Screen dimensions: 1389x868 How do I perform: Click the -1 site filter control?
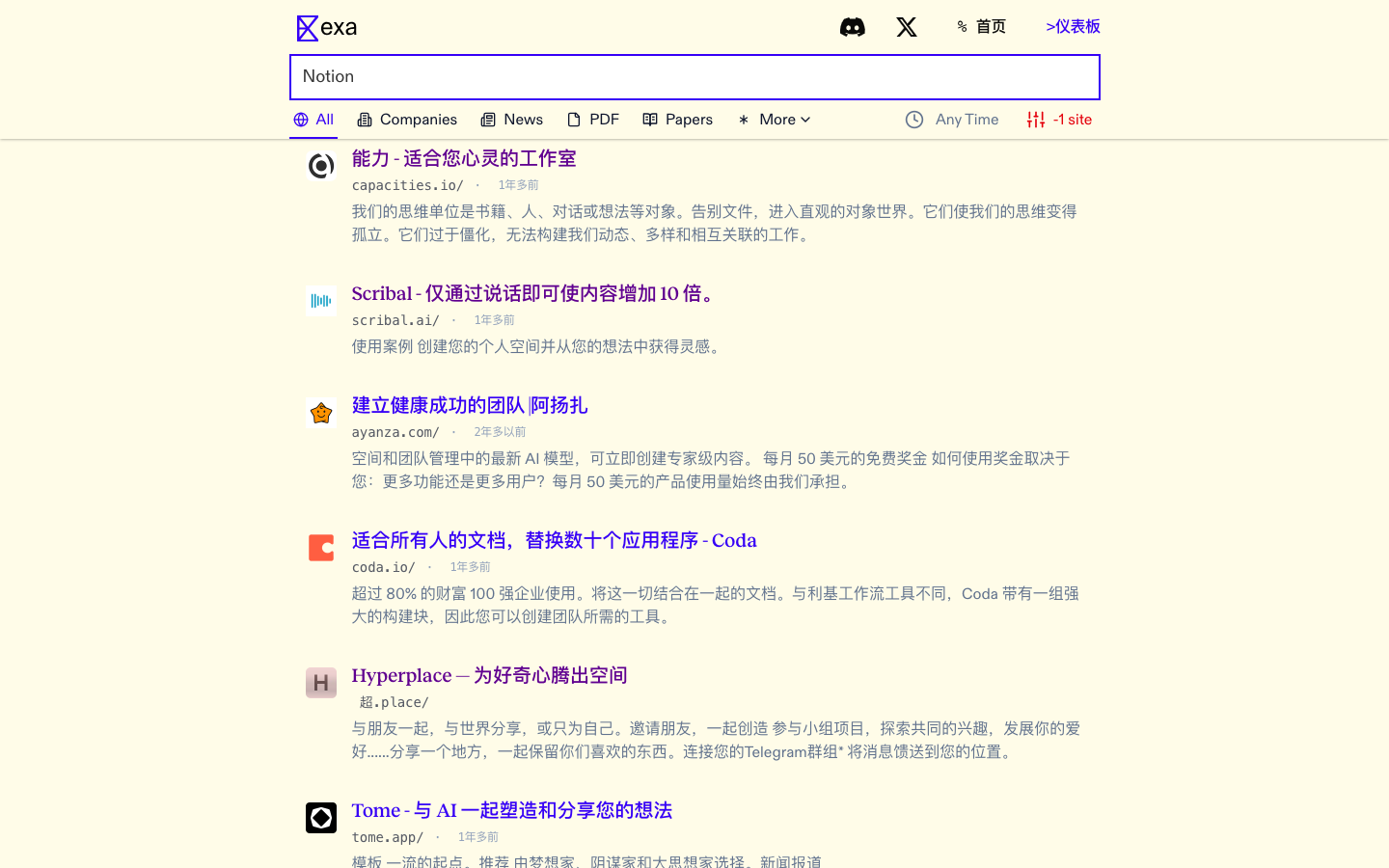[x=1071, y=119]
